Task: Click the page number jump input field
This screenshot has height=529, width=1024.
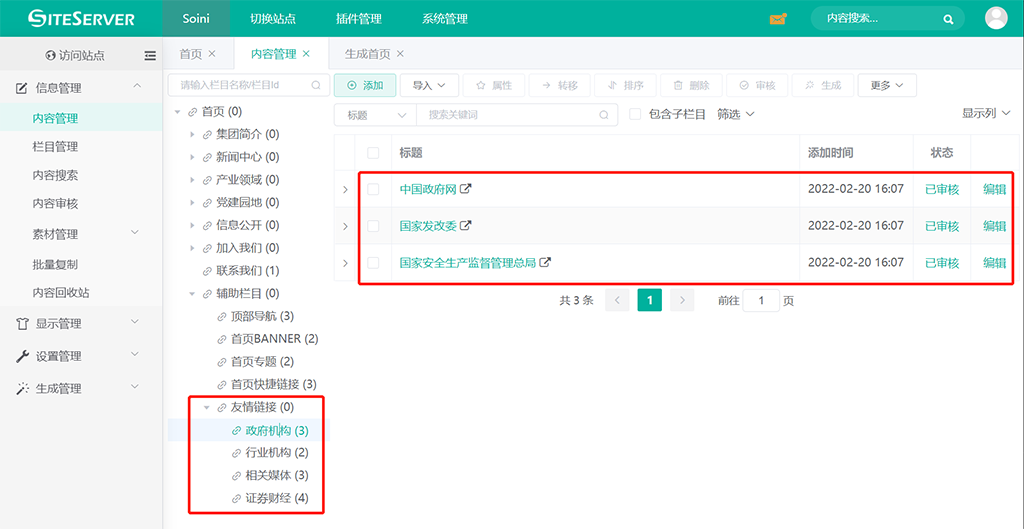Action: pos(761,300)
